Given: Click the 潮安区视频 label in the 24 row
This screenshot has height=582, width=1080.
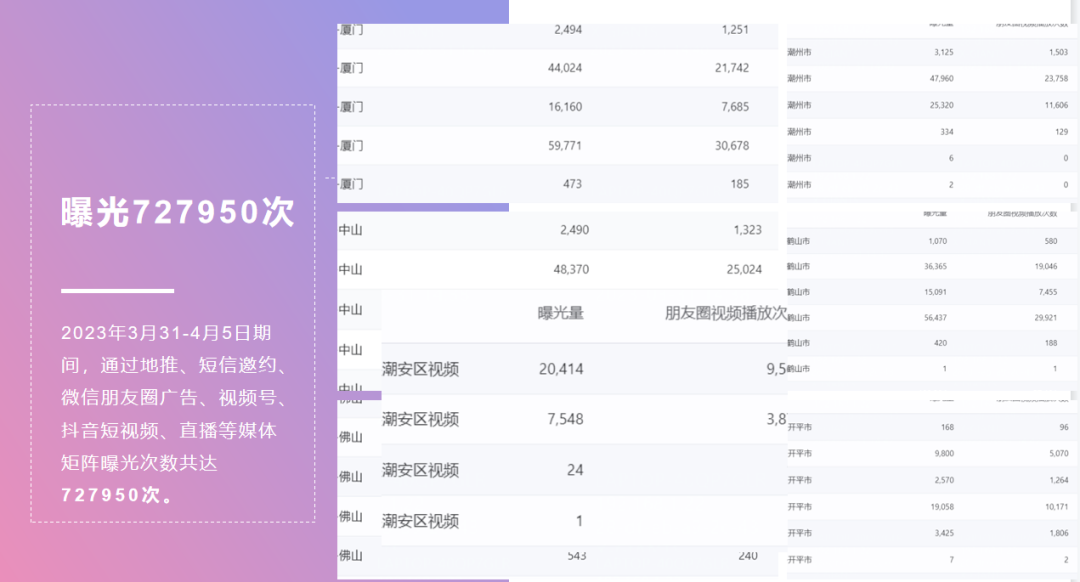Looking at the screenshot, I should [x=420, y=470].
